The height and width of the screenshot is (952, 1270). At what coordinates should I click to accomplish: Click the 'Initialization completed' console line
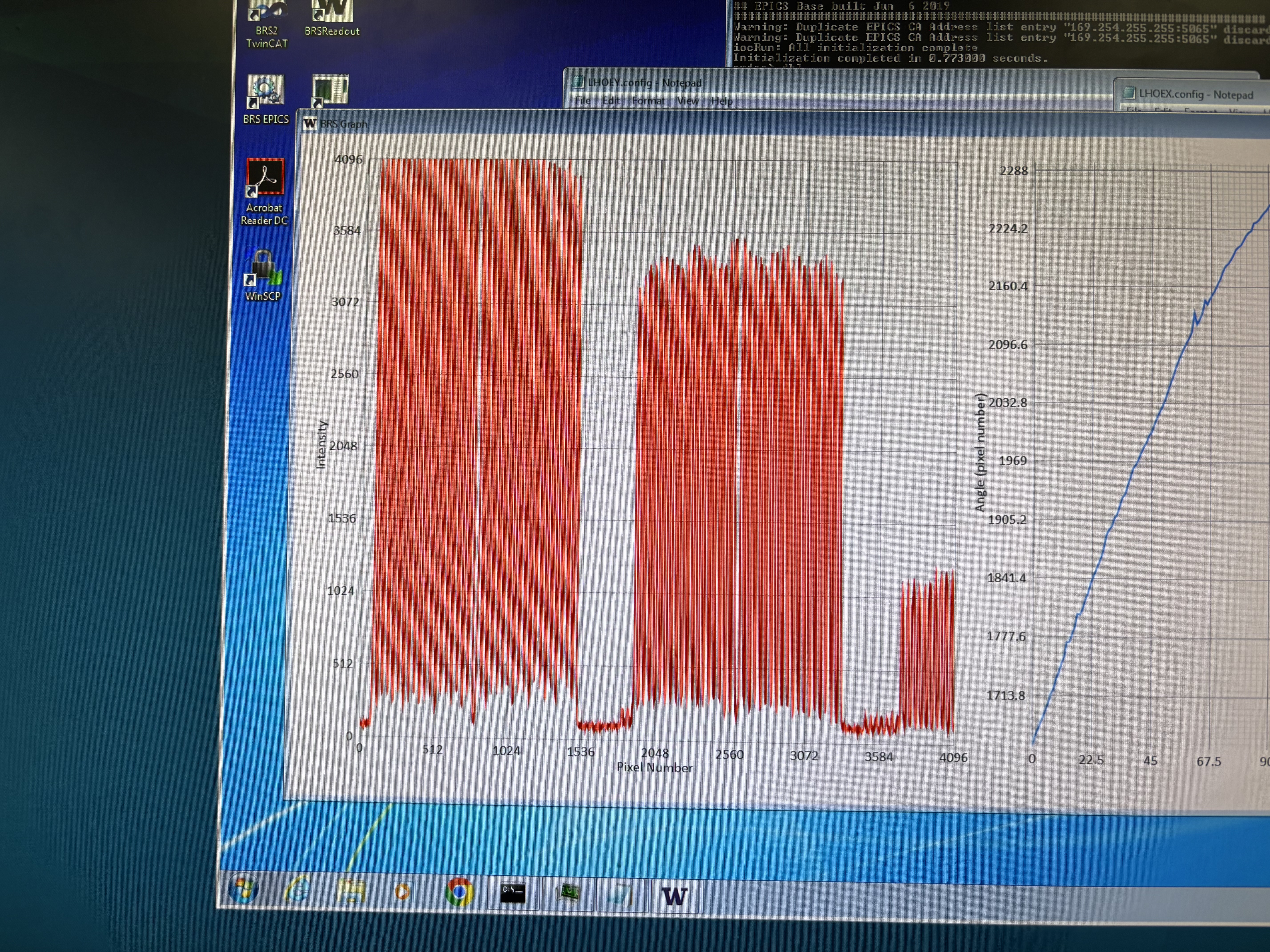click(x=890, y=58)
